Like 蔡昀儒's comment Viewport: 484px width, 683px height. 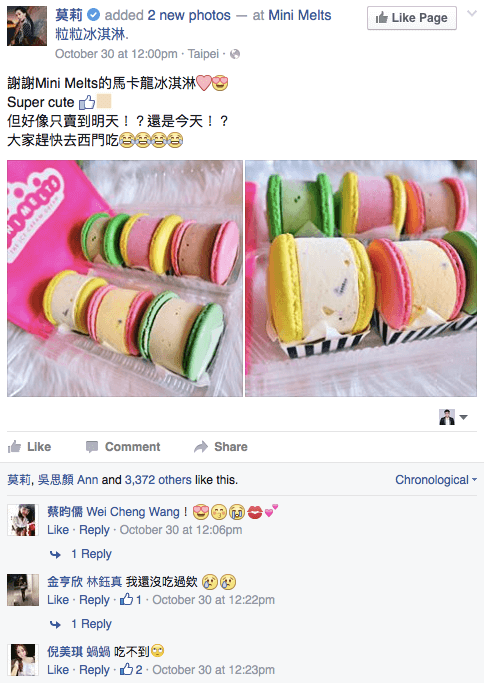coord(58,530)
